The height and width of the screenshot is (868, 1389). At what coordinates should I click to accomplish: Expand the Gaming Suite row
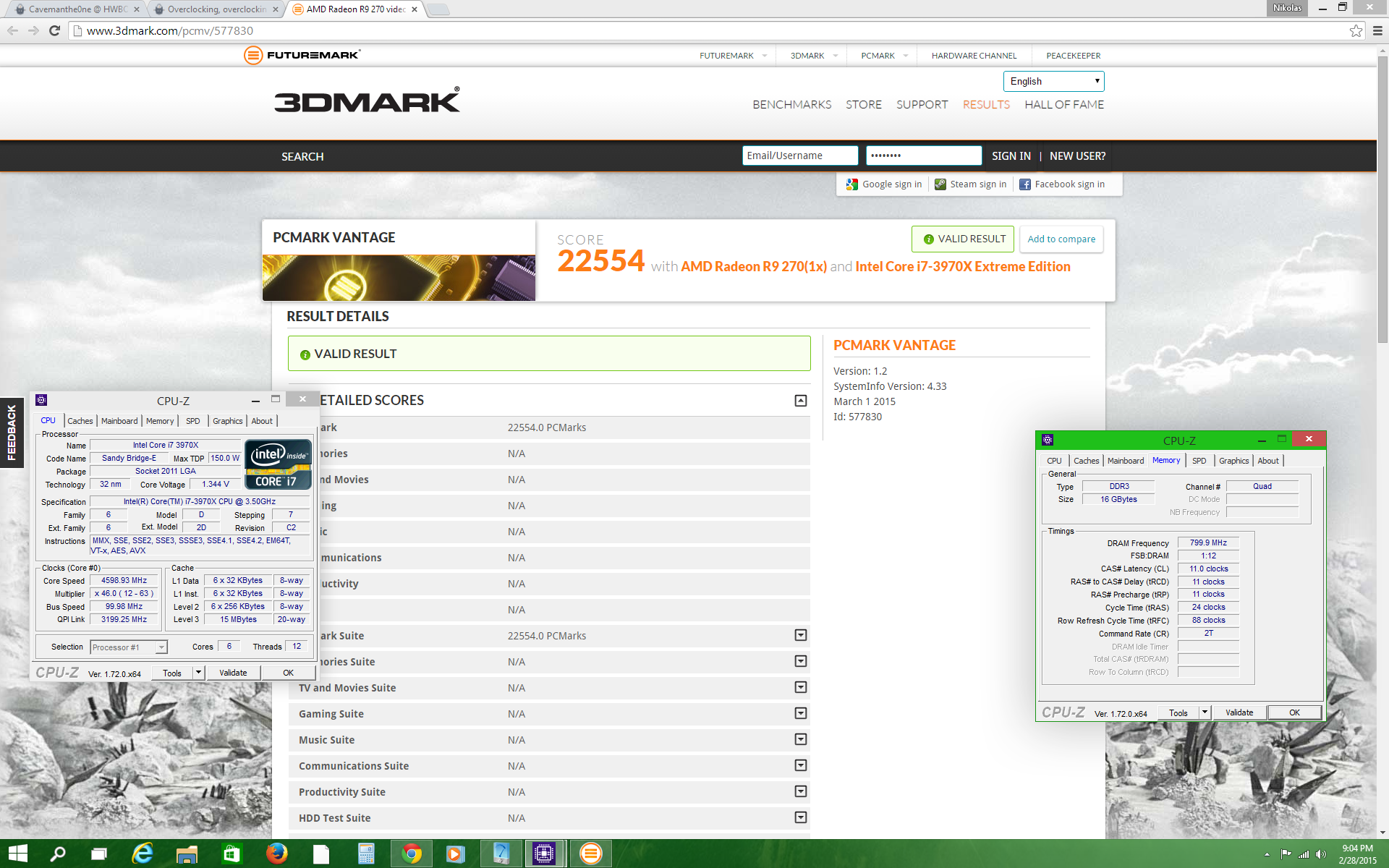[801, 713]
